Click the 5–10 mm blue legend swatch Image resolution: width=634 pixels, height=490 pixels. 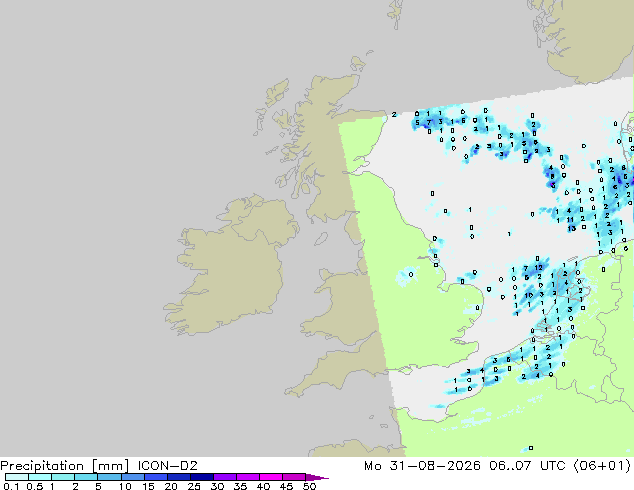[110, 477]
